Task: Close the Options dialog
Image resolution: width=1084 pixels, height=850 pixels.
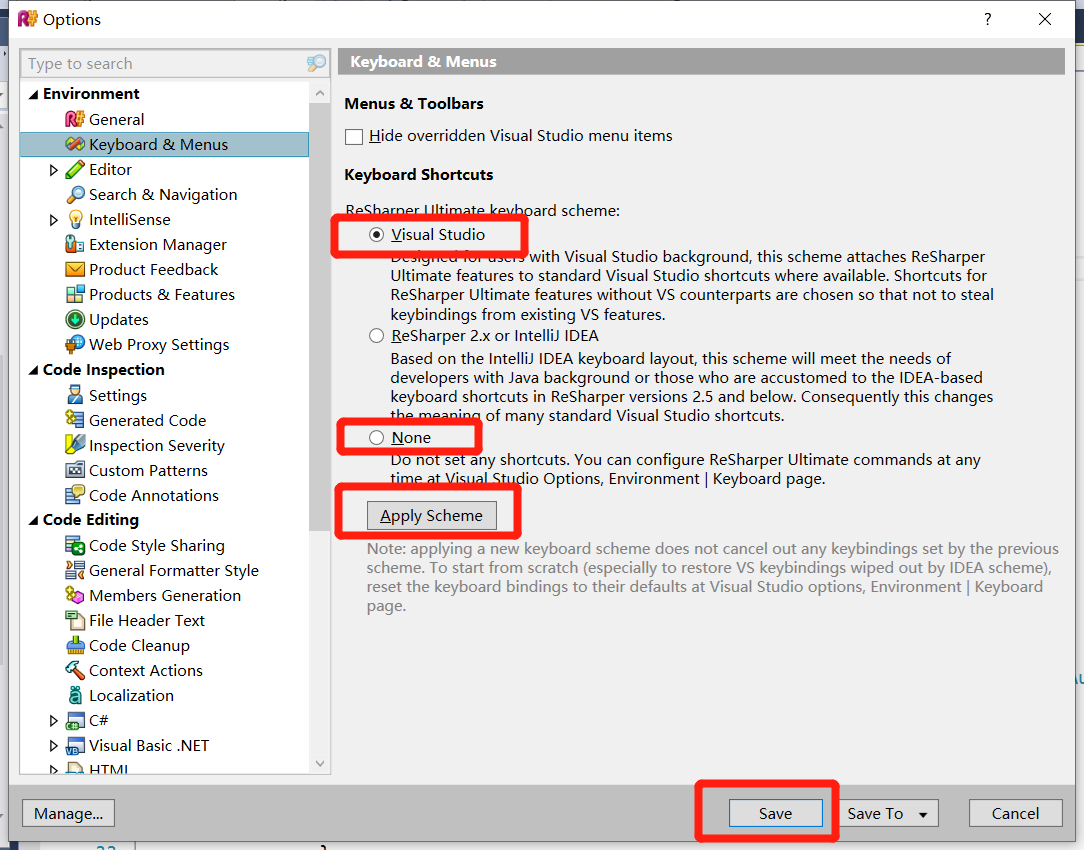Action: point(1045,19)
